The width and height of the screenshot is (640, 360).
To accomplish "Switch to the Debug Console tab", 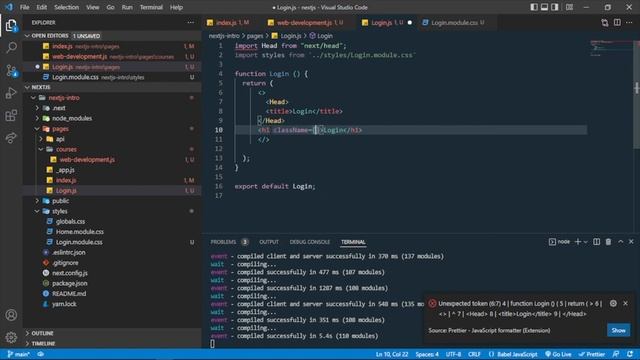I will pos(309,242).
